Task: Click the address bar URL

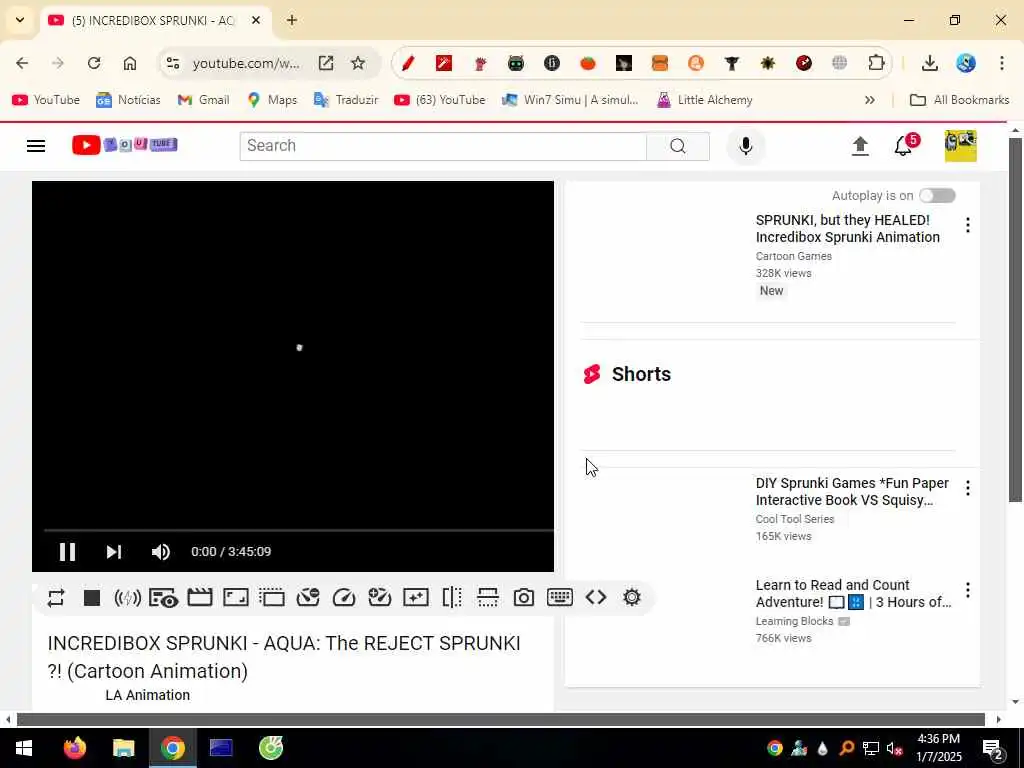Action: click(x=246, y=63)
